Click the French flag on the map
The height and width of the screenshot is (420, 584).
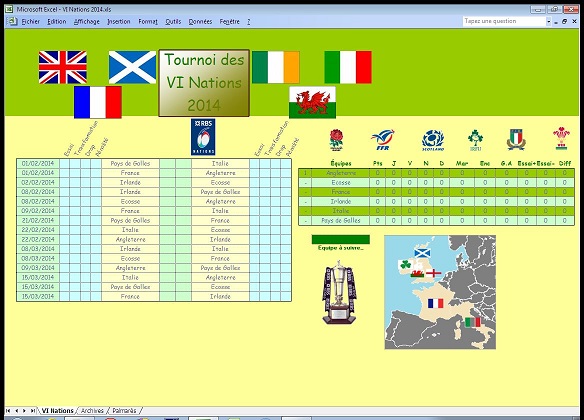tap(435, 303)
